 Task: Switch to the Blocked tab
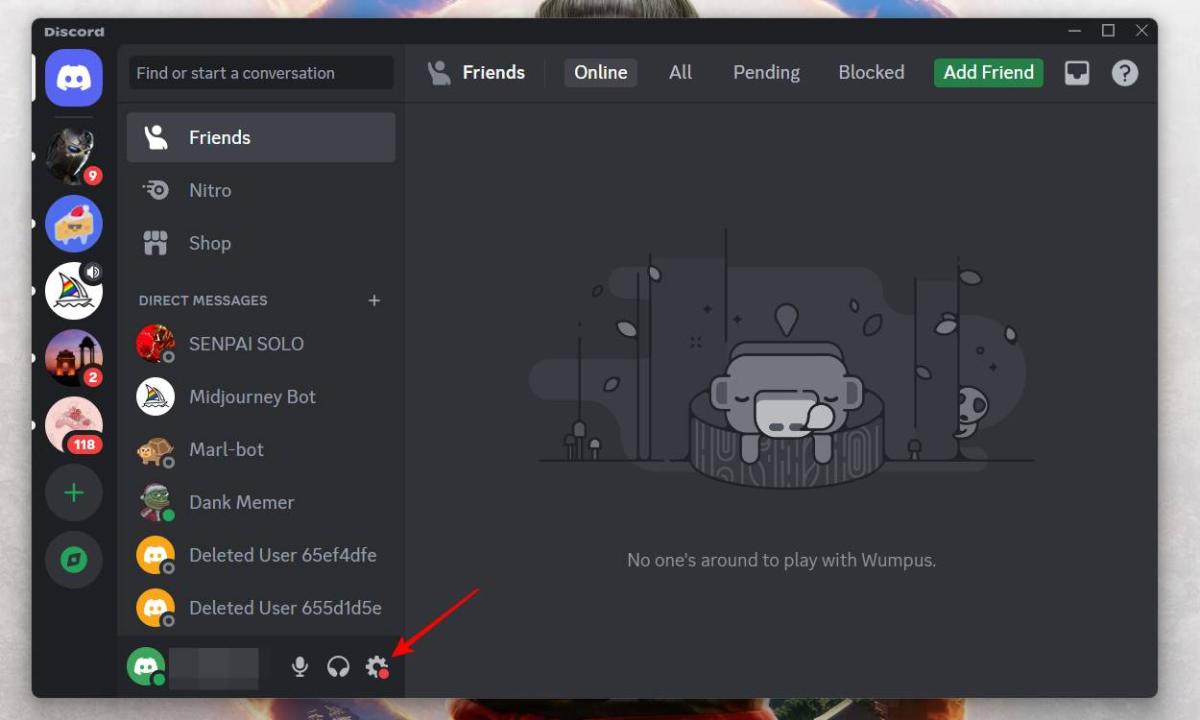tap(871, 72)
